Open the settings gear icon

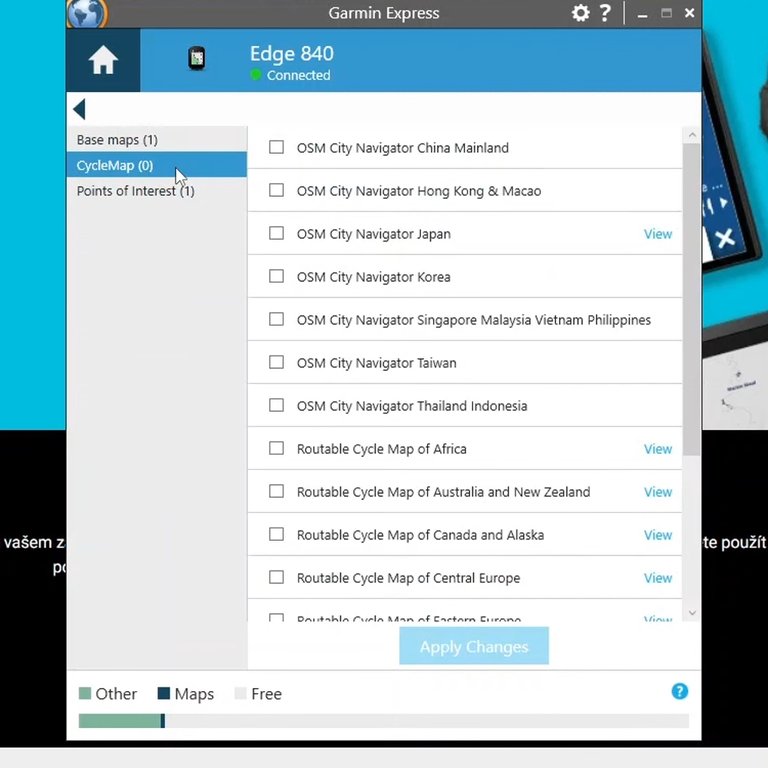tap(580, 13)
